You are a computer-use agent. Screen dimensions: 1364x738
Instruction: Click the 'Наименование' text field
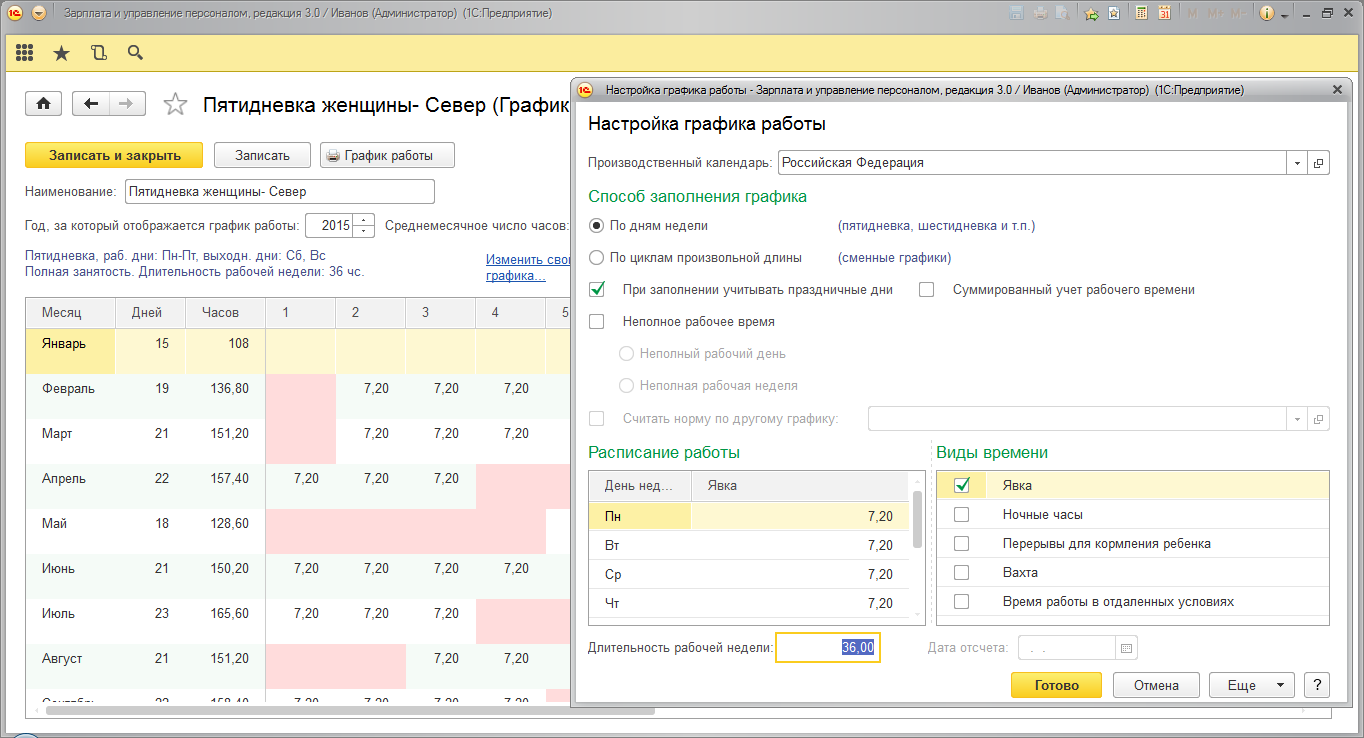279,191
